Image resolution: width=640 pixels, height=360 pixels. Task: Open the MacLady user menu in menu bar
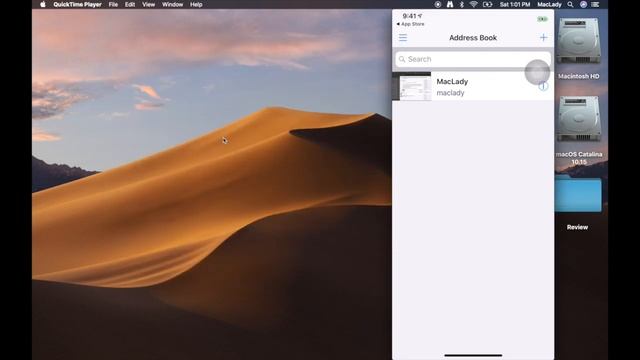click(x=549, y=4)
